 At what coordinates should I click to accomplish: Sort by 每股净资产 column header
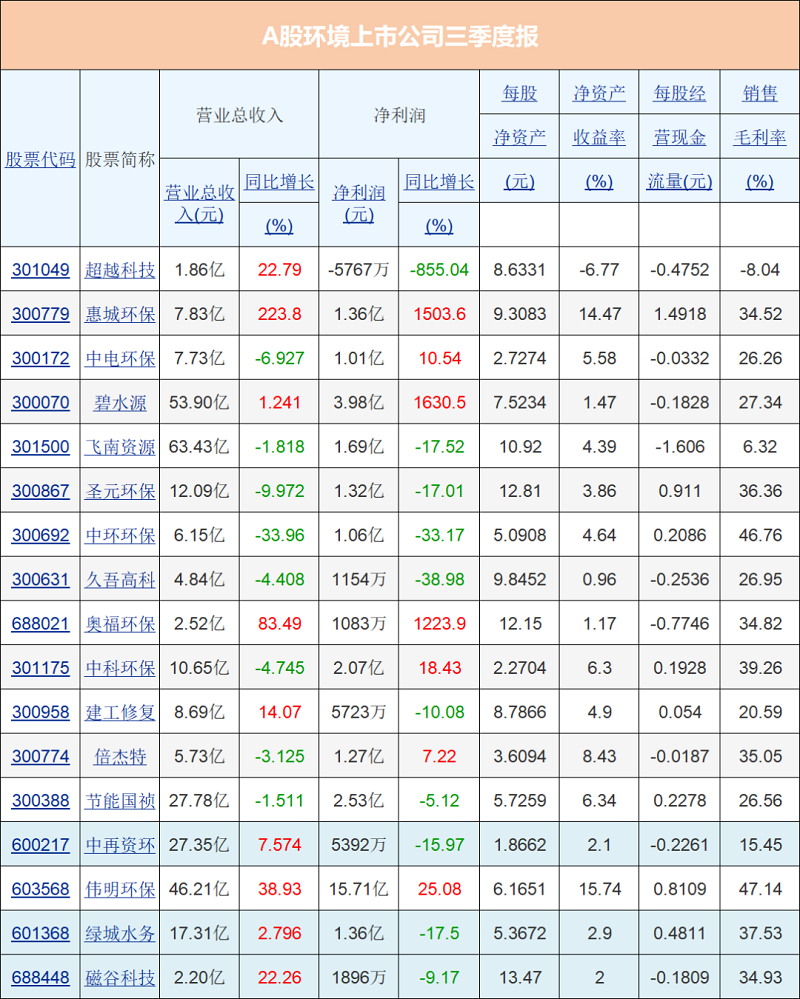pyautogui.click(x=519, y=137)
